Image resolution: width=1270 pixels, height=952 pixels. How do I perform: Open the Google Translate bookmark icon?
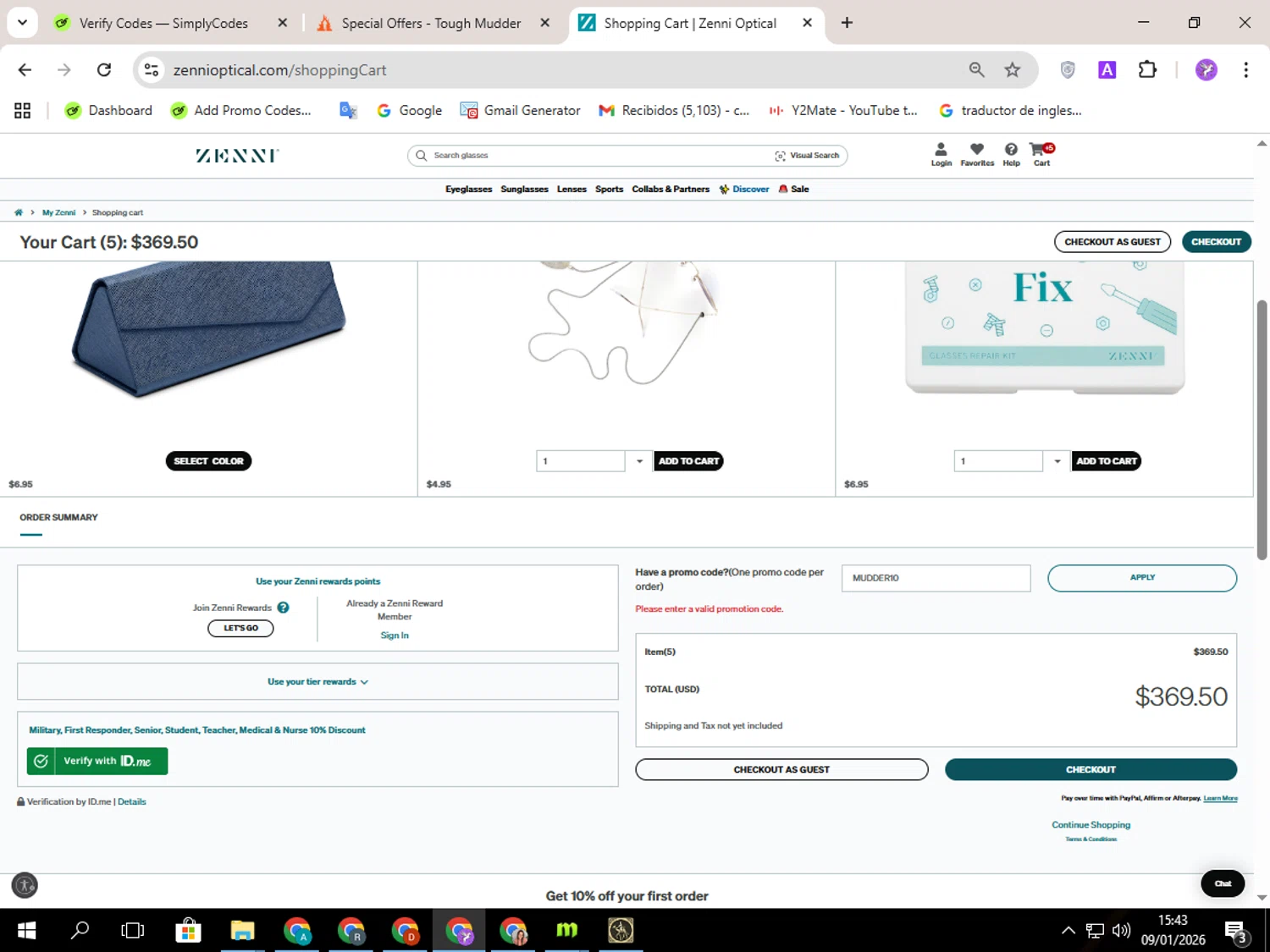point(348,111)
